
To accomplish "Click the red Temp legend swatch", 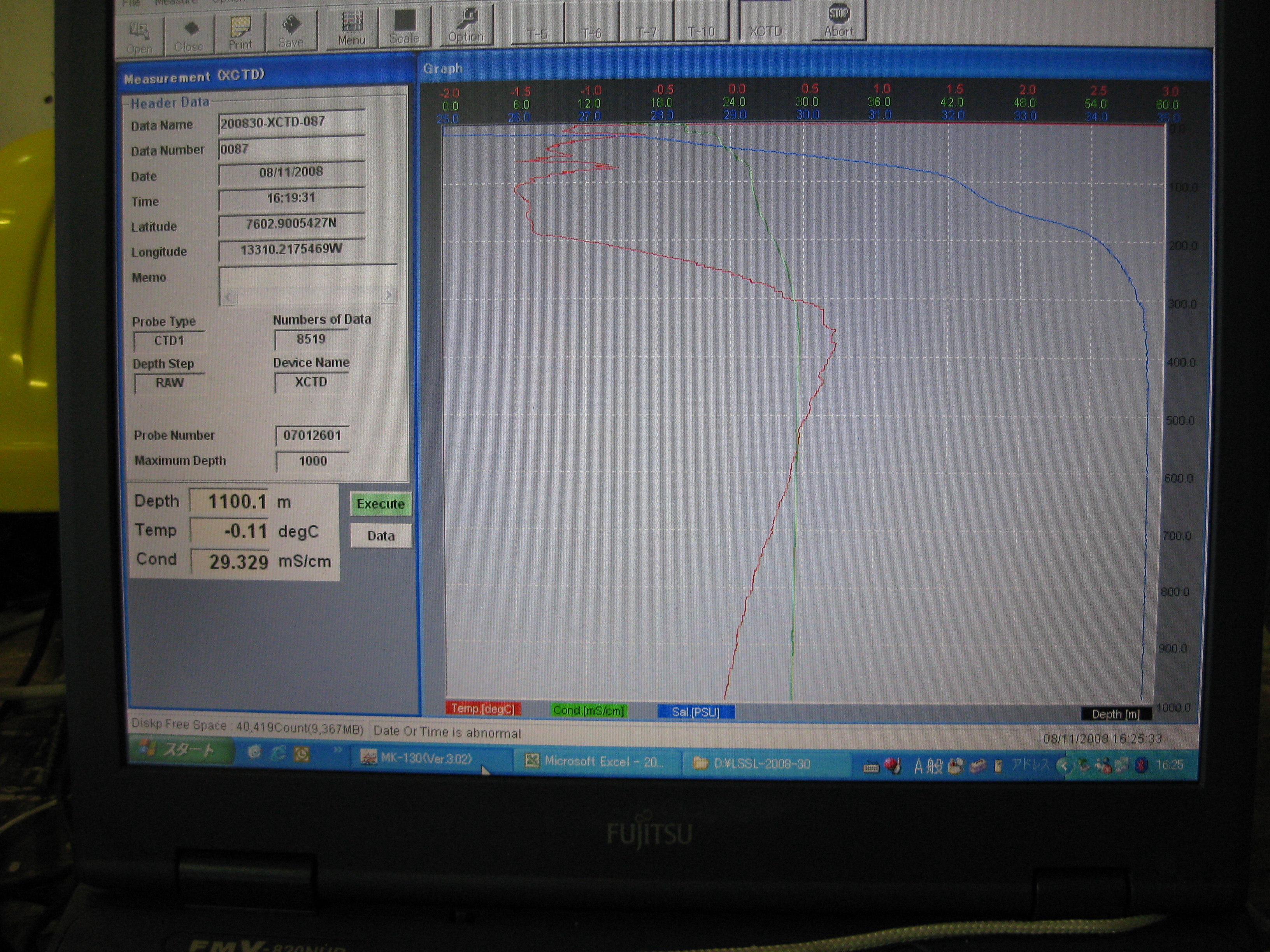I will [x=483, y=709].
